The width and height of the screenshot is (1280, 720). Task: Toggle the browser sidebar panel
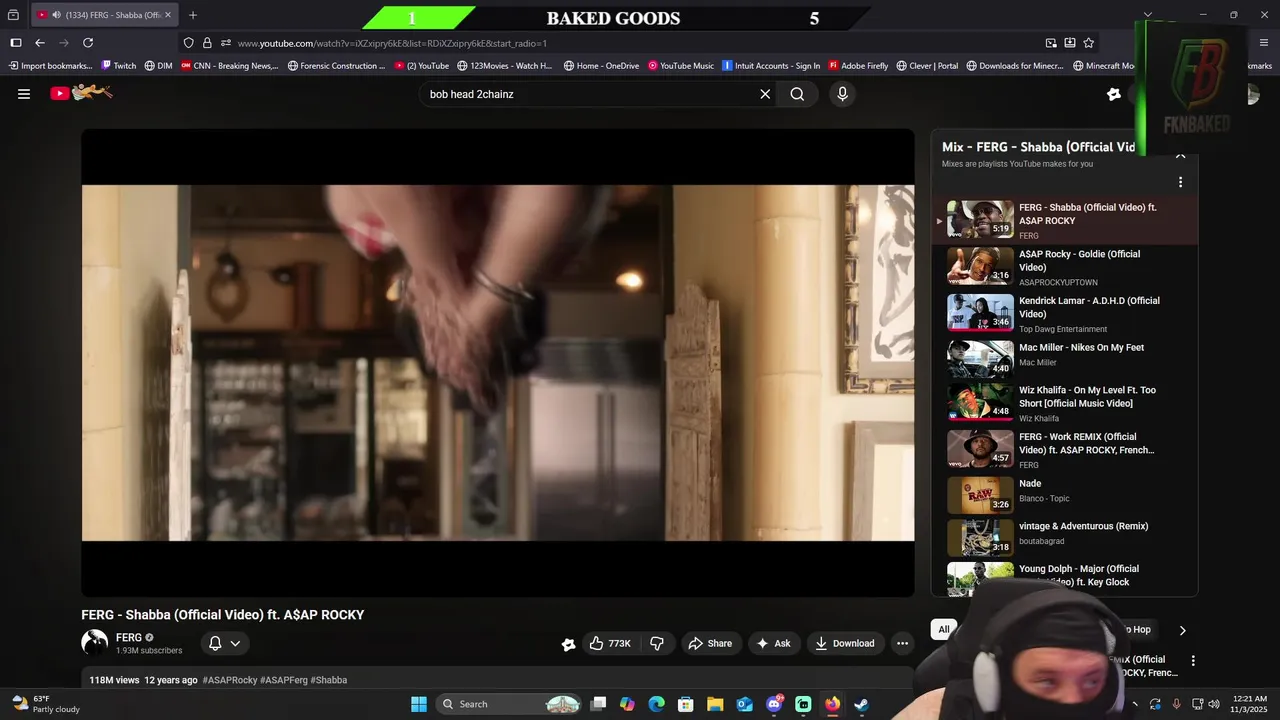[x=16, y=43]
